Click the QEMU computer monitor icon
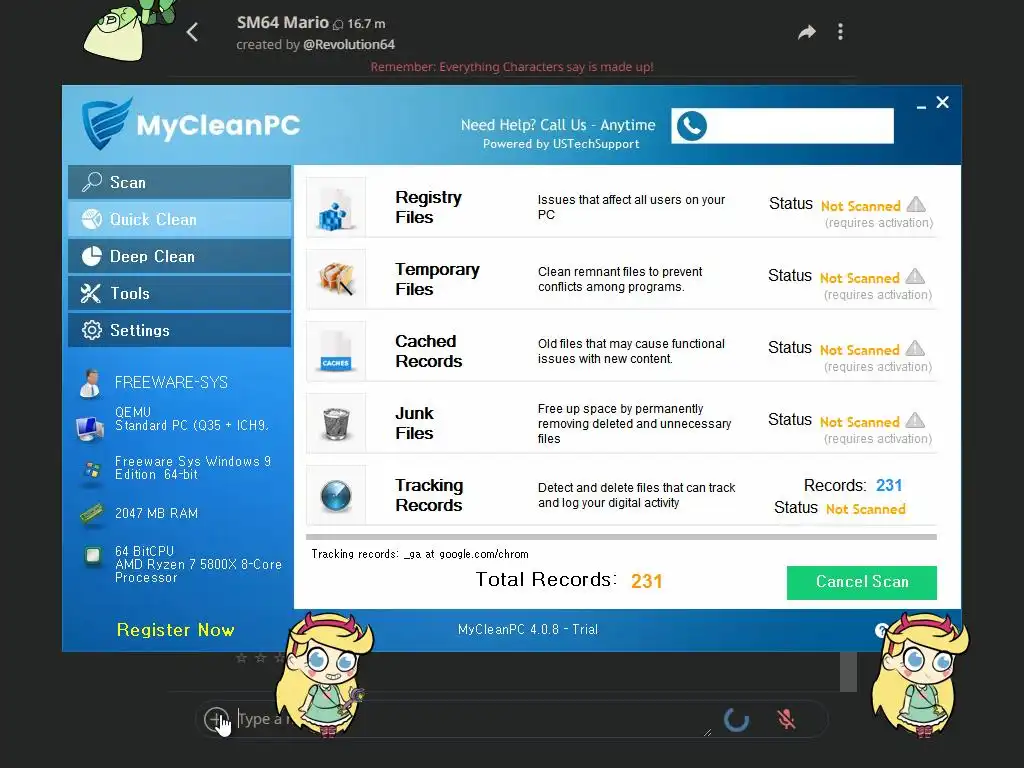 [89, 428]
